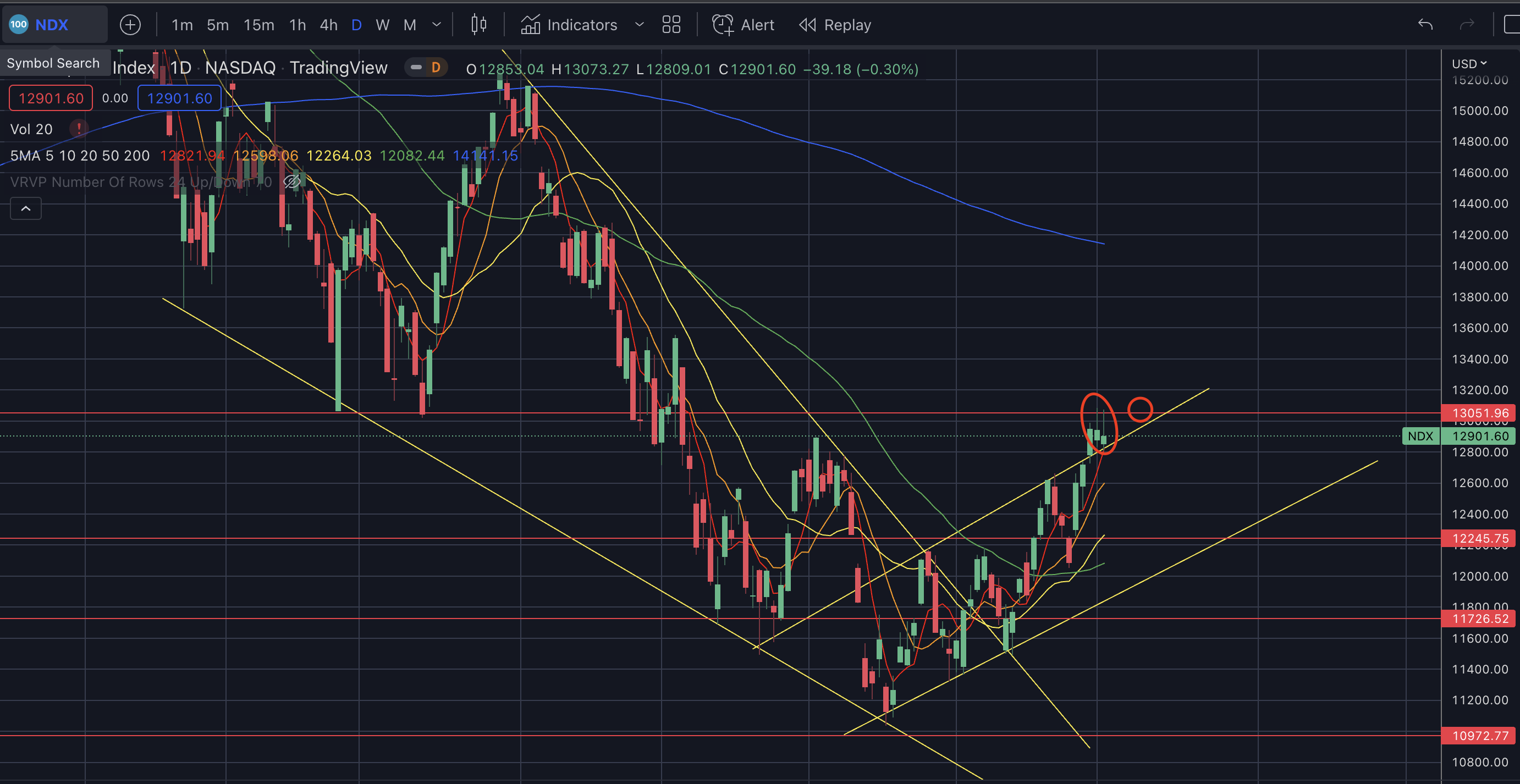Open the layout setup grid icon
Image resolution: width=1520 pixels, height=784 pixels.
coord(671,25)
